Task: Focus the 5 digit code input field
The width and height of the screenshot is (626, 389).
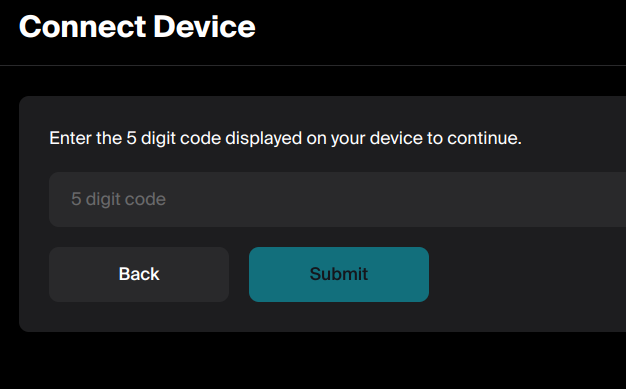Action: 337,199
